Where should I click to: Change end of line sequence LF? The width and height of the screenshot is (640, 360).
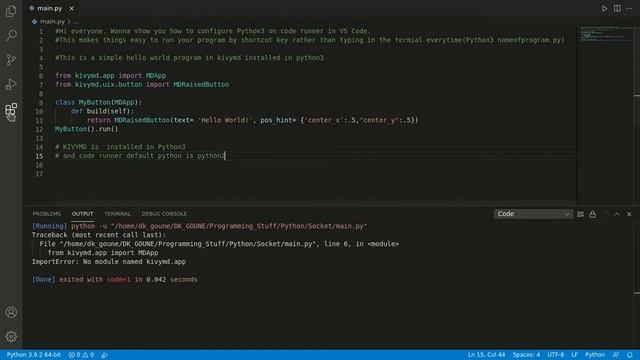coord(574,355)
